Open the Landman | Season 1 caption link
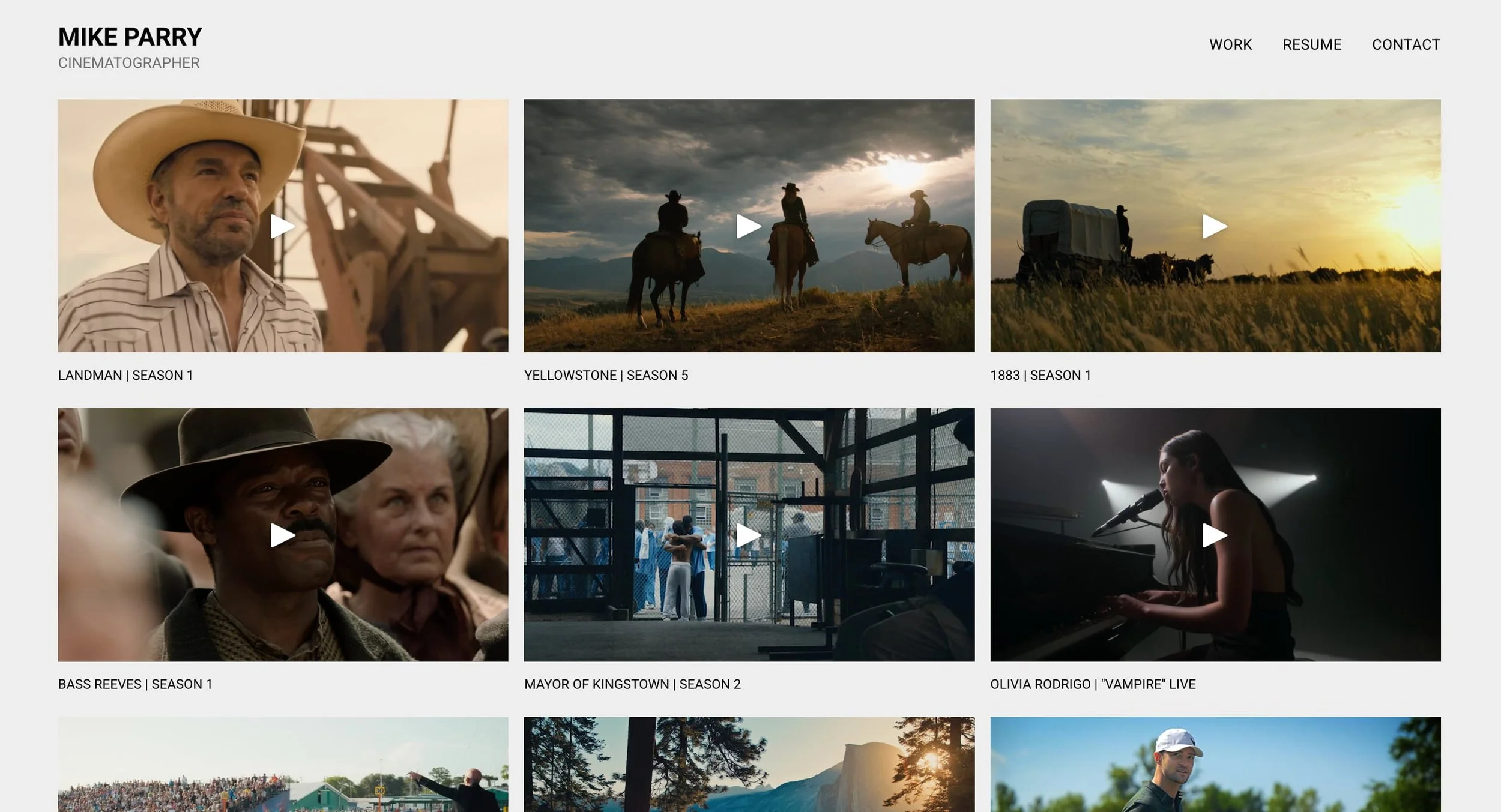Screen dimensions: 1501x812 125,376
